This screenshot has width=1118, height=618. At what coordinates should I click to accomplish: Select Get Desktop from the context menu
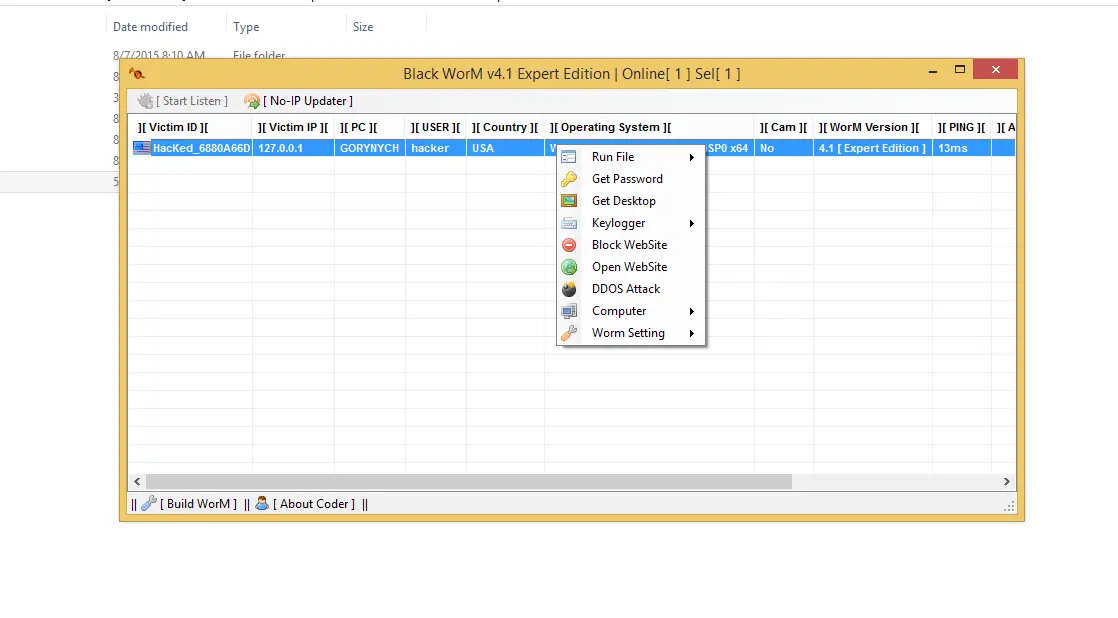(x=624, y=200)
